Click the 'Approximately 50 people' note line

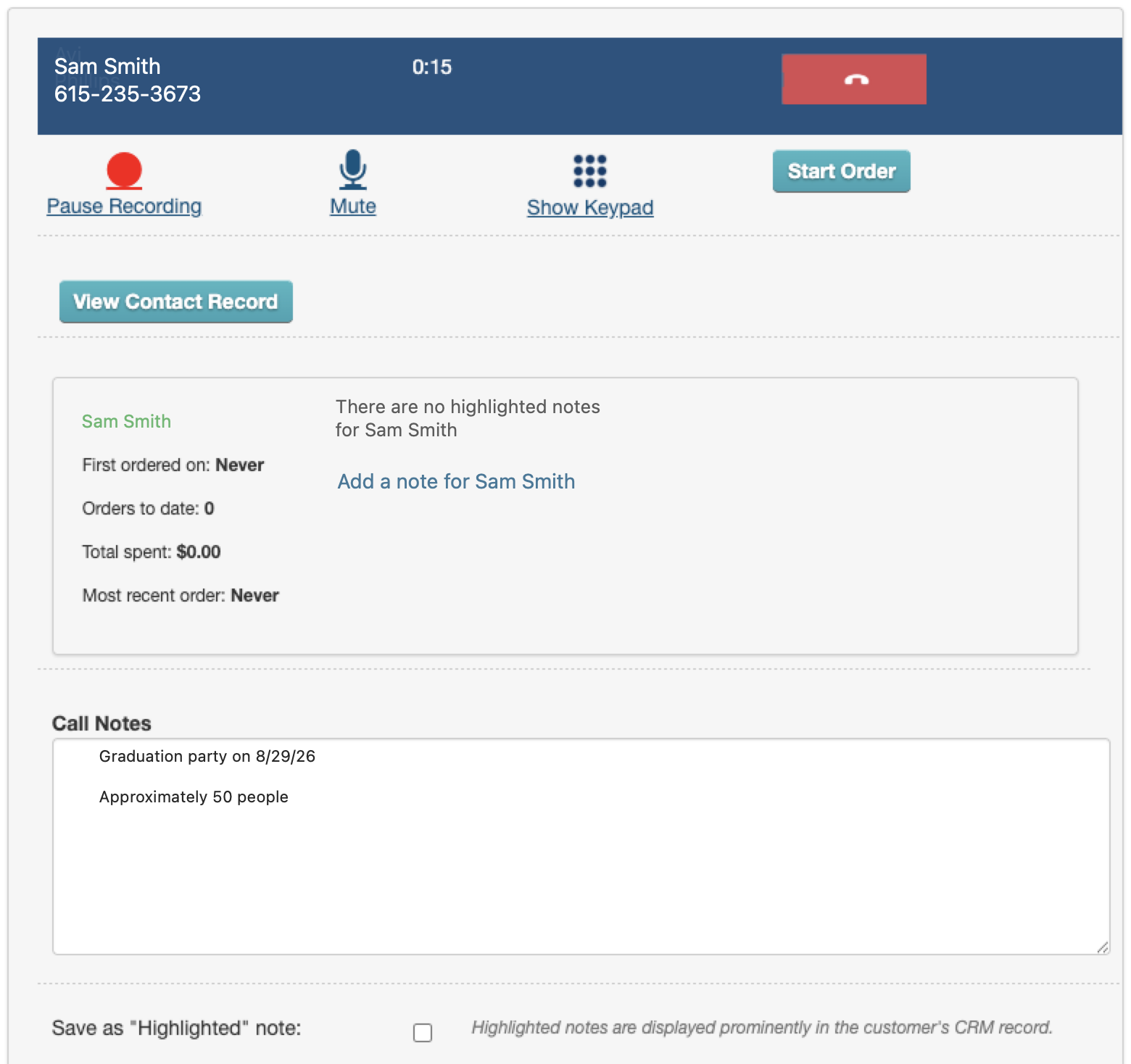point(194,797)
